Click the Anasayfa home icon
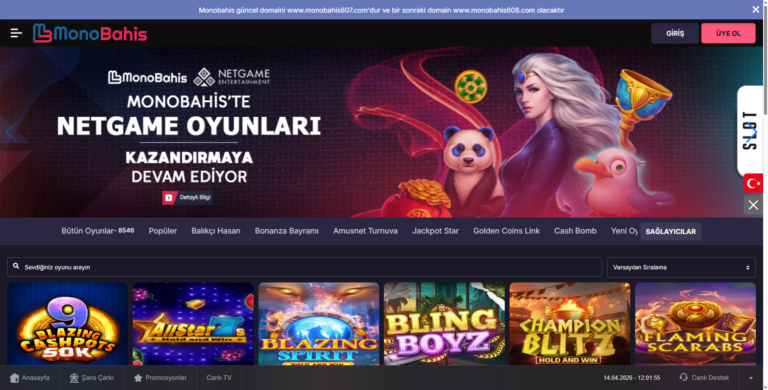 point(14,378)
